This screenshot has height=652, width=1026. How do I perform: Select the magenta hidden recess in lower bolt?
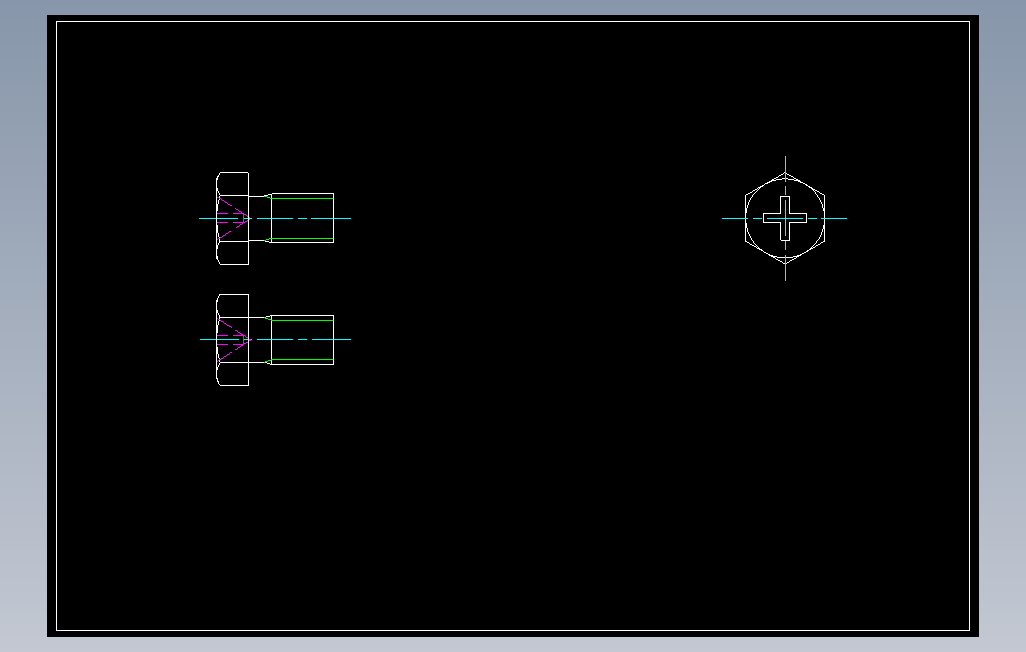(232, 340)
